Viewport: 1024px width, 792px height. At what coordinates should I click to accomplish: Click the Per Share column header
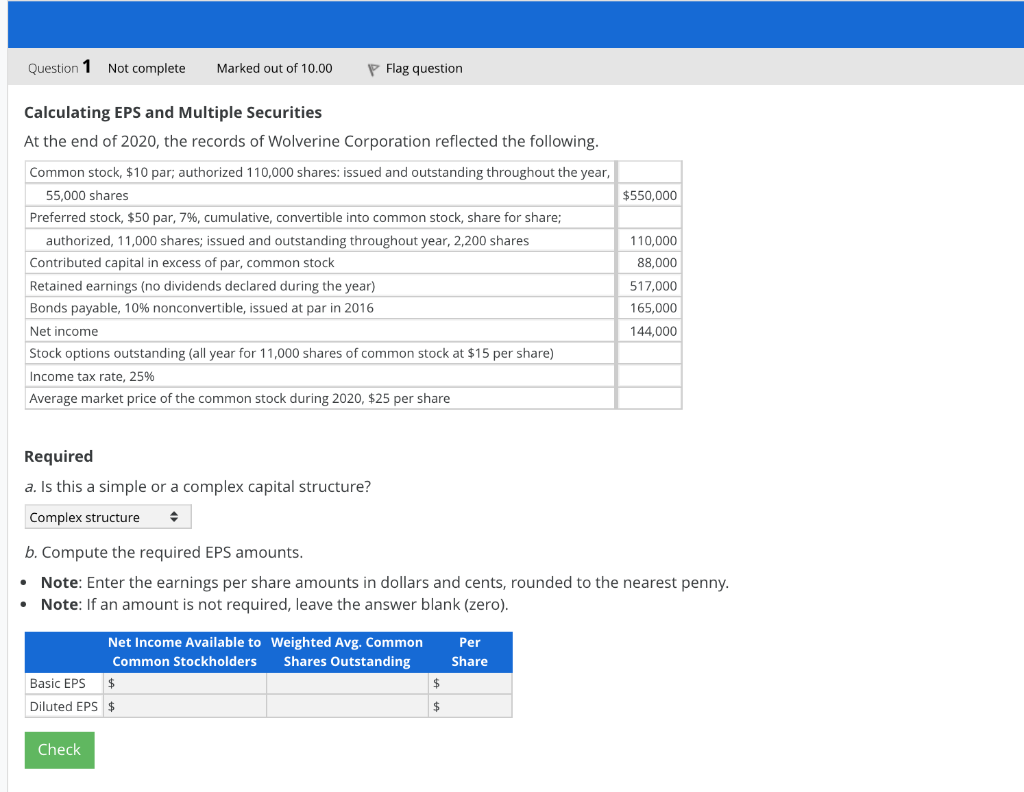click(470, 651)
